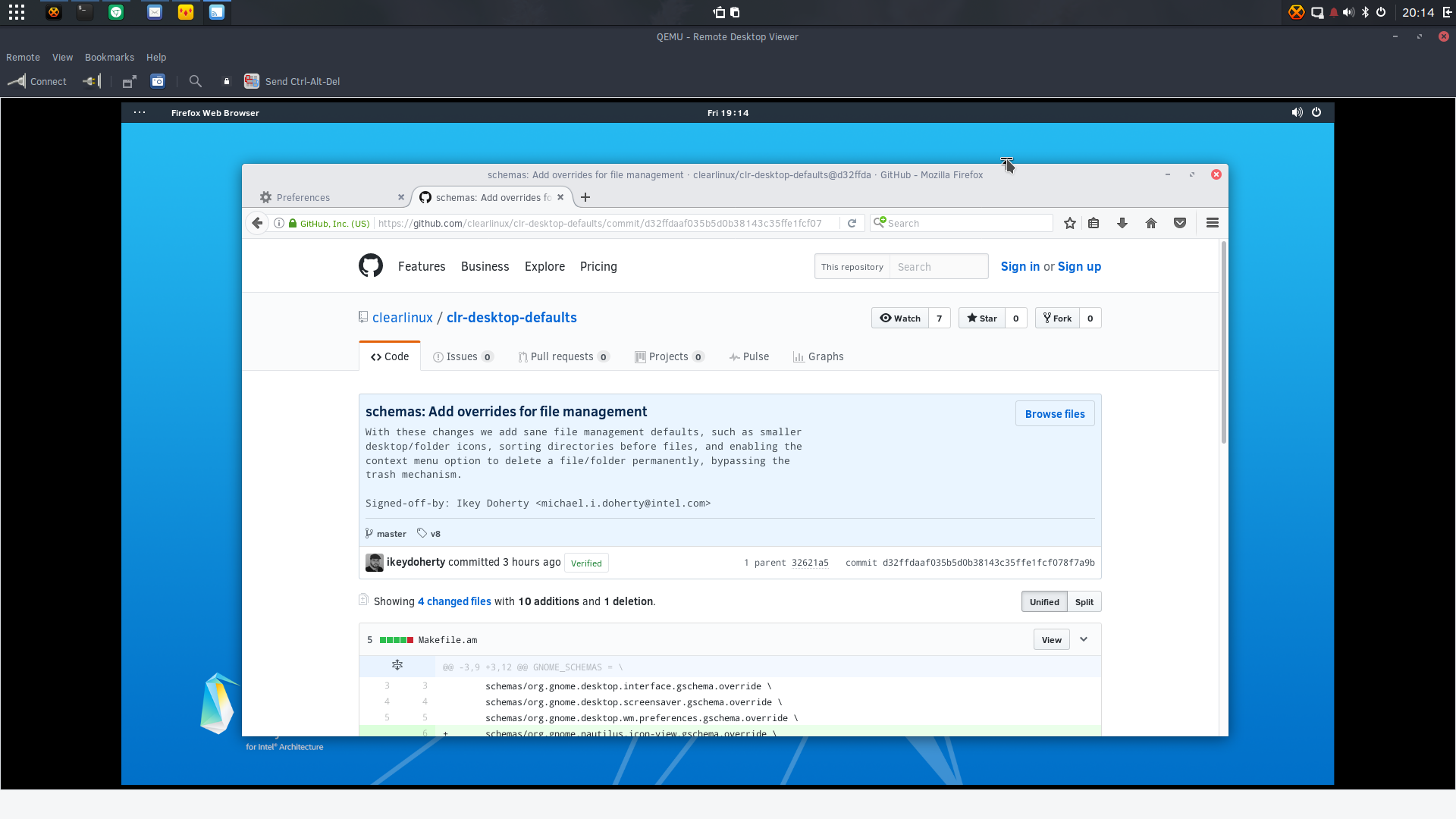Open the Code tab
This screenshot has width=1456, height=819.
(390, 356)
